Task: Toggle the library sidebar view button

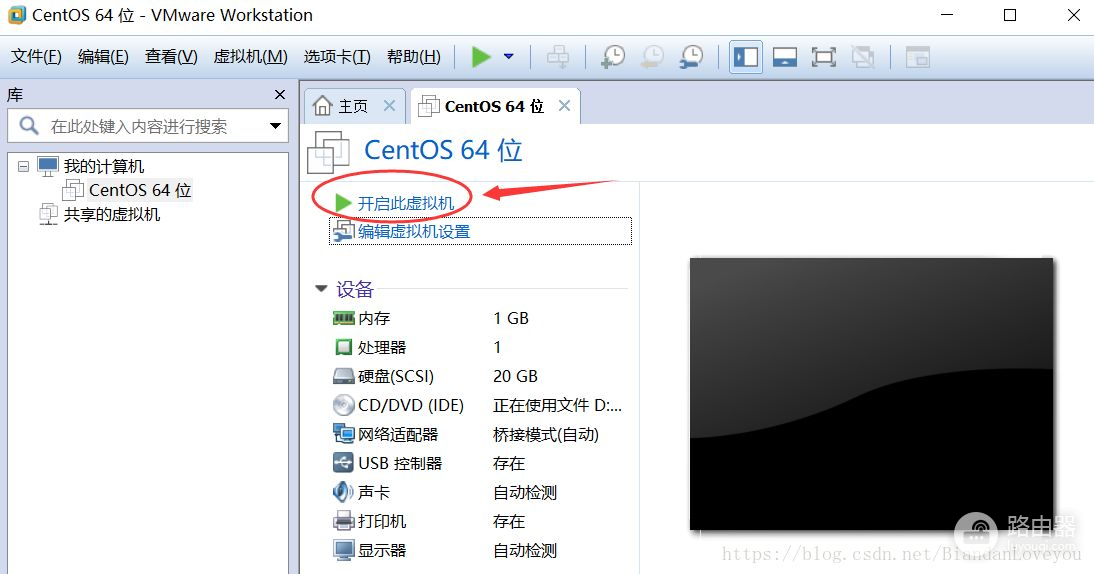Action: [x=746, y=57]
